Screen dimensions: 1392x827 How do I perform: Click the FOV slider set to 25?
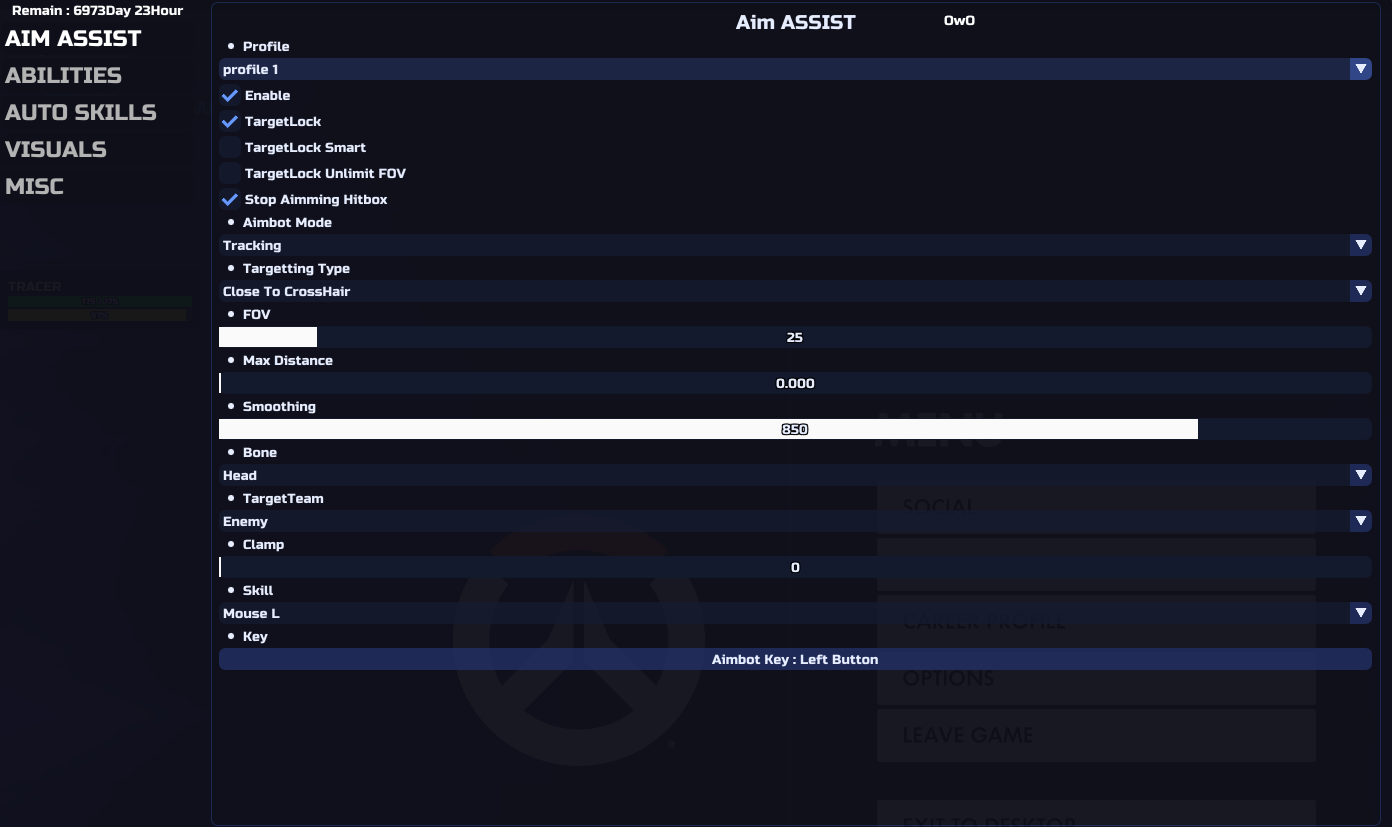pos(795,337)
